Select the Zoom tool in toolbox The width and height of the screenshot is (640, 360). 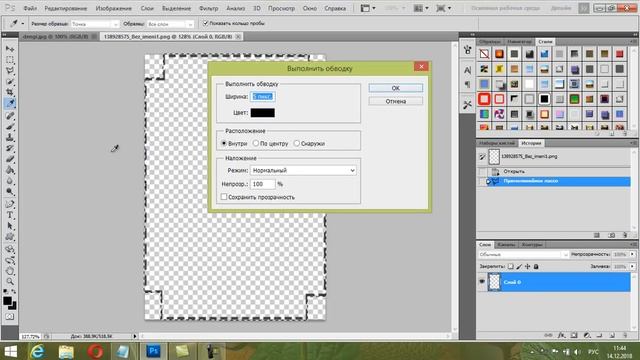coord(10,282)
